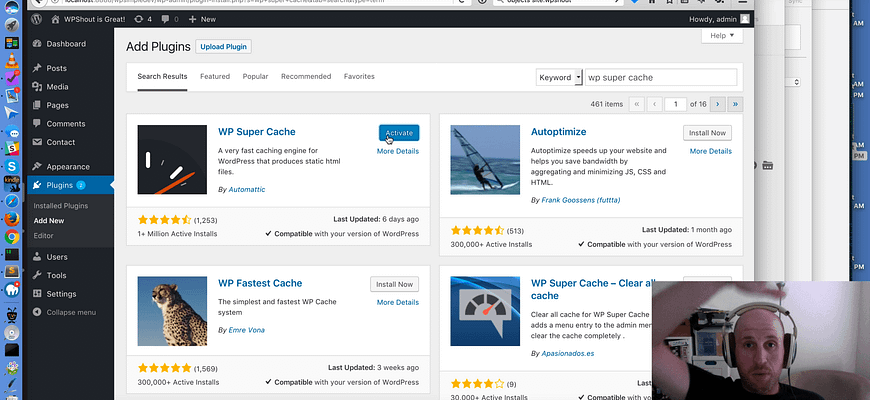View More Details for WP Super Cache
The width and height of the screenshot is (870, 400).
(x=398, y=151)
